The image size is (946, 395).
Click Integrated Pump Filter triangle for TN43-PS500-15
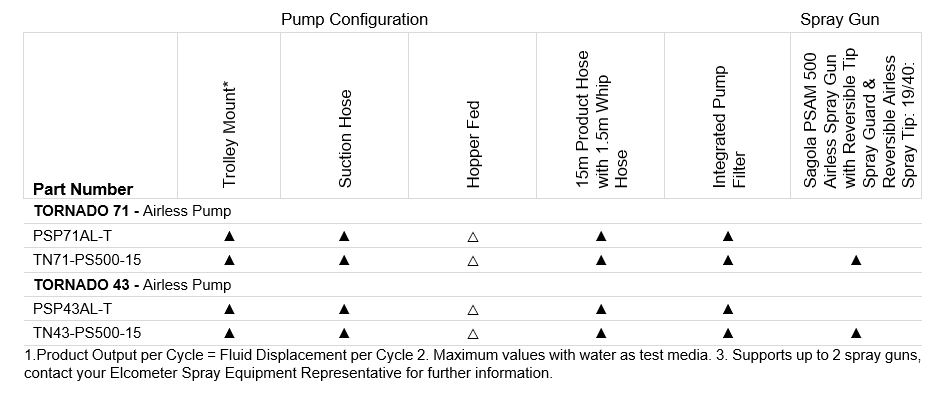(728, 333)
